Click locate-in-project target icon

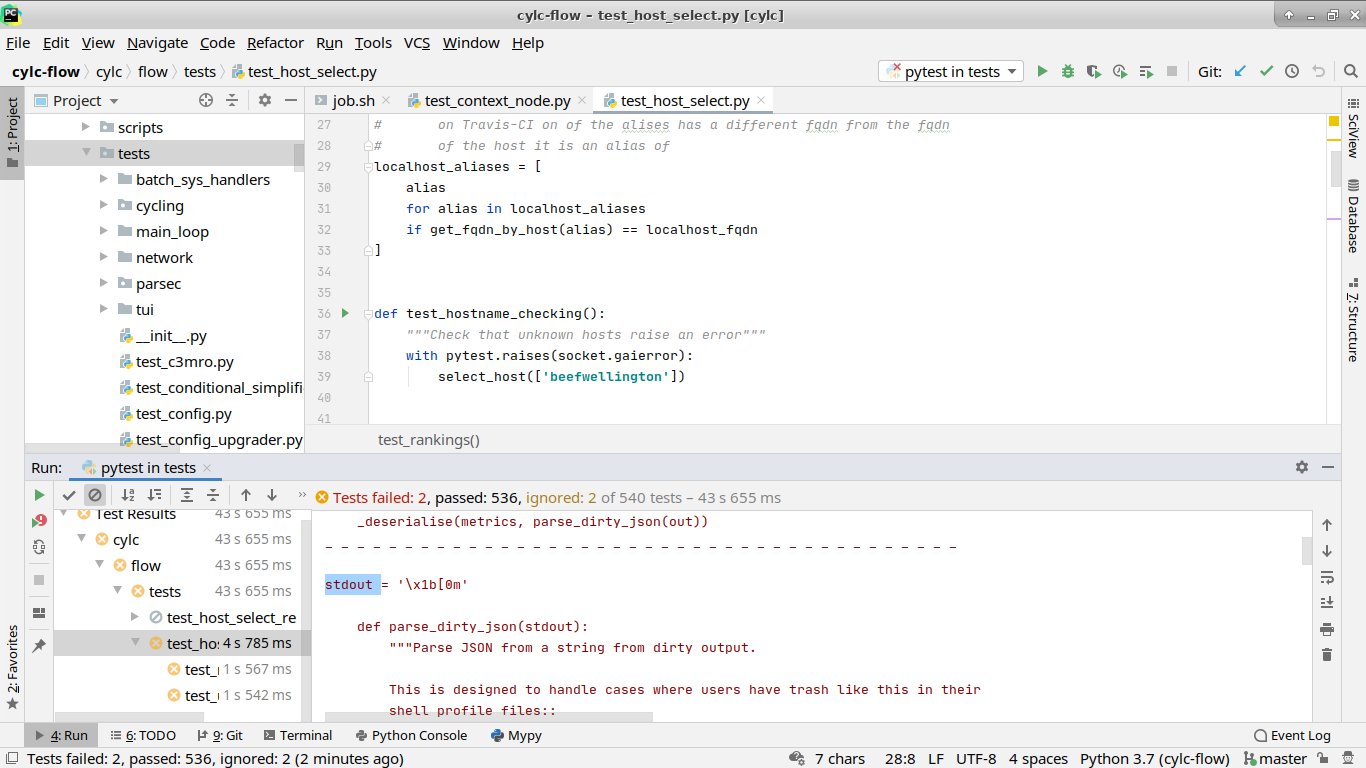click(x=206, y=100)
